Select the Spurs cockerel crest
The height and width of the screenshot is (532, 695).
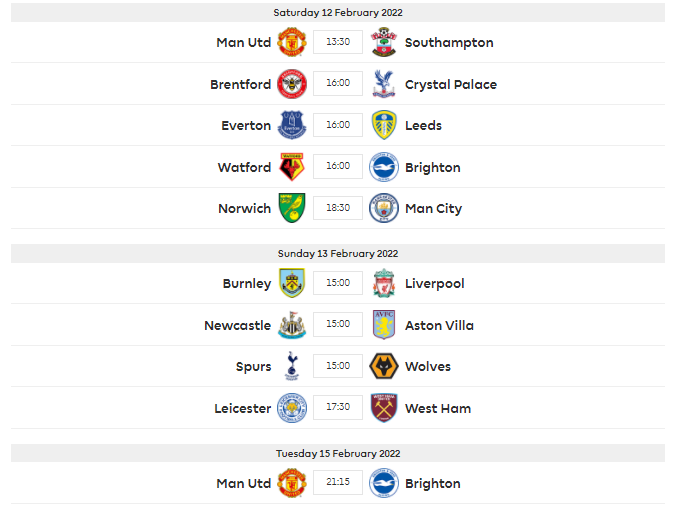tap(292, 366)
